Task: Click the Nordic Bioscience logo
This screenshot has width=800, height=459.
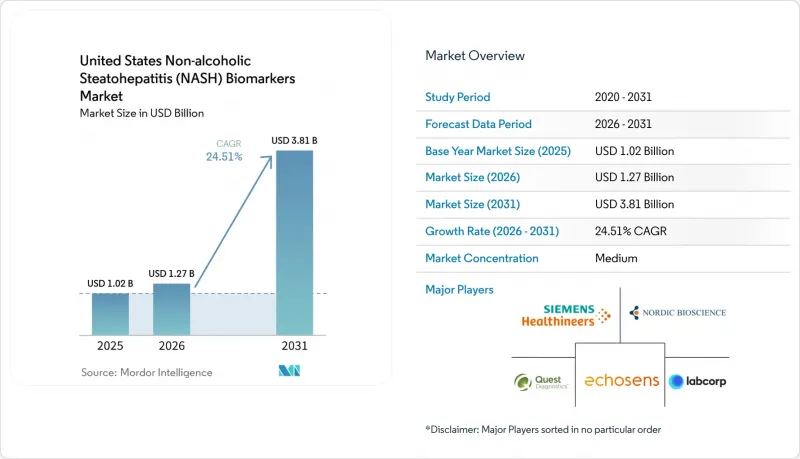Action: [678, 313]
